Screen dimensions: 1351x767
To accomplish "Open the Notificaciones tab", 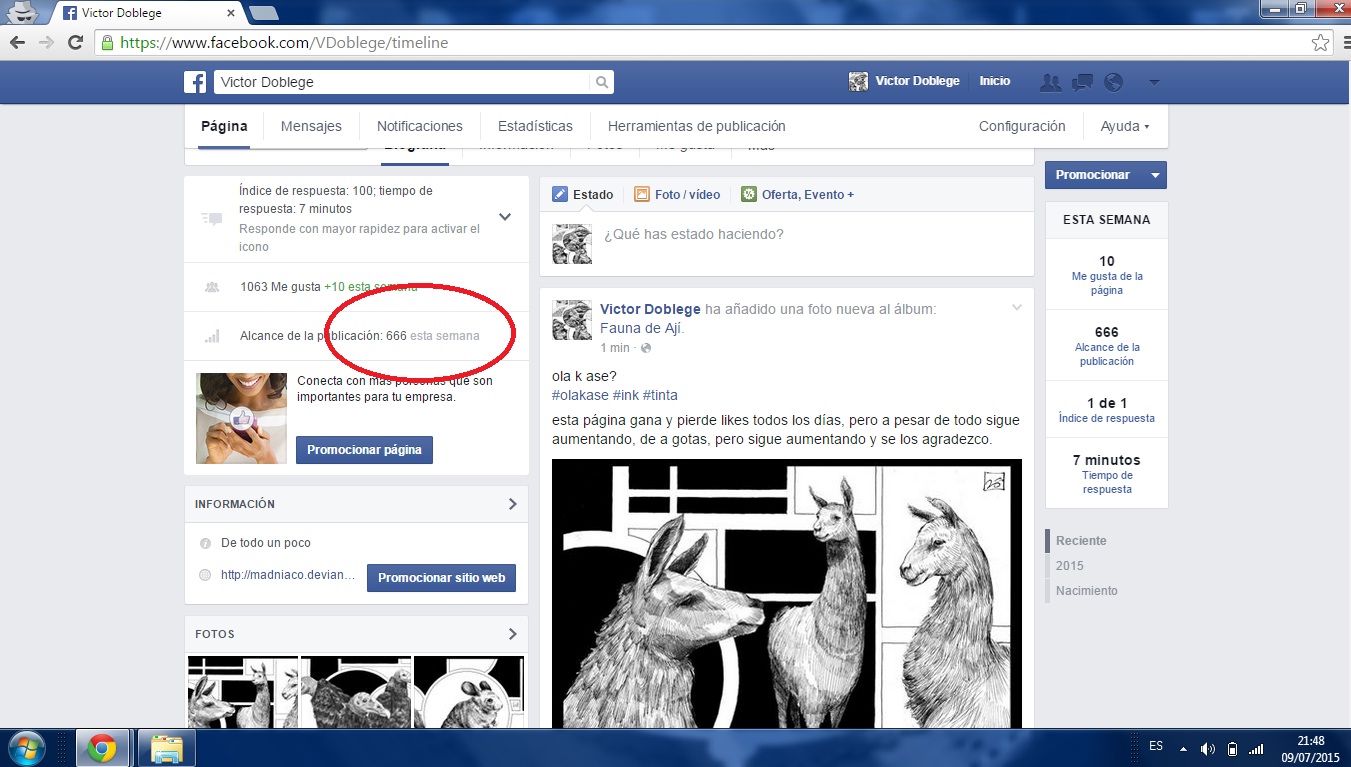I will coord(420,126).
